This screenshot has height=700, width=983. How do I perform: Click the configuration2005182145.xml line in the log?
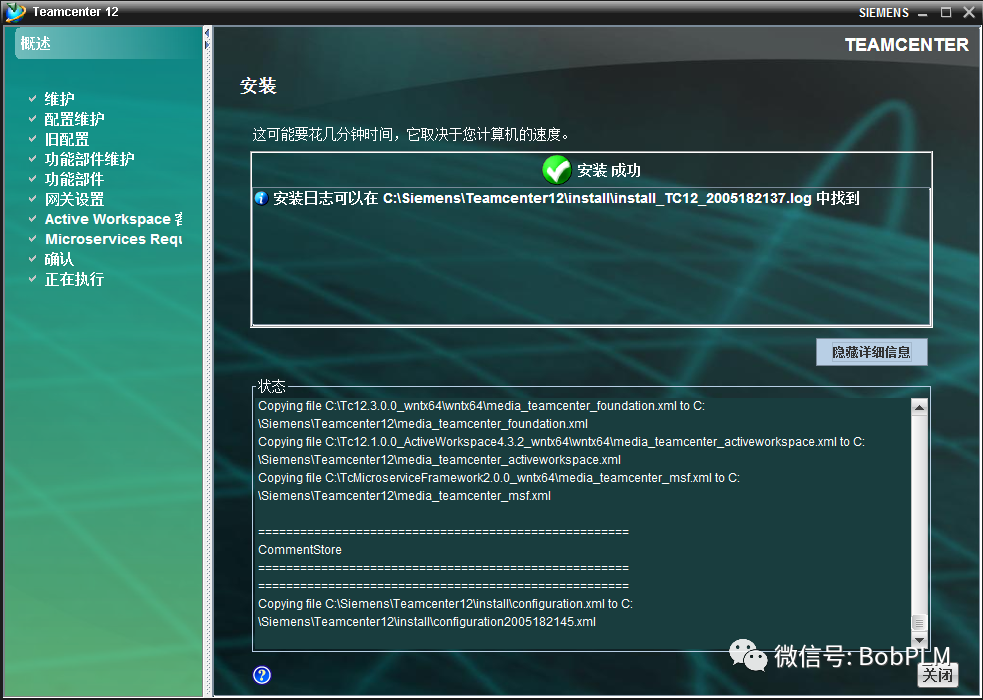427,622
